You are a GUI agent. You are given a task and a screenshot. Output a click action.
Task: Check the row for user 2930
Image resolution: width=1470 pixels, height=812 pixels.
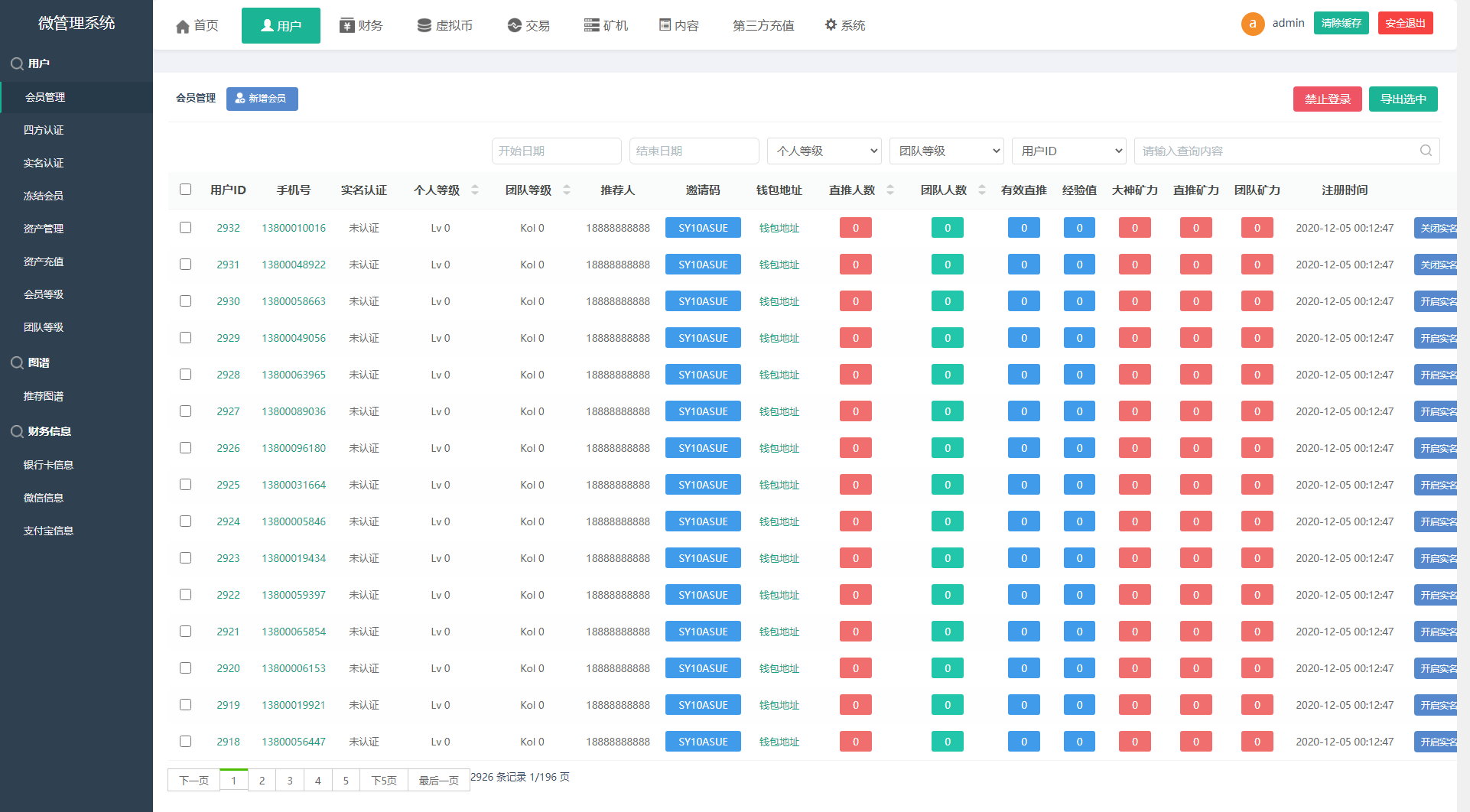[185, 300]
